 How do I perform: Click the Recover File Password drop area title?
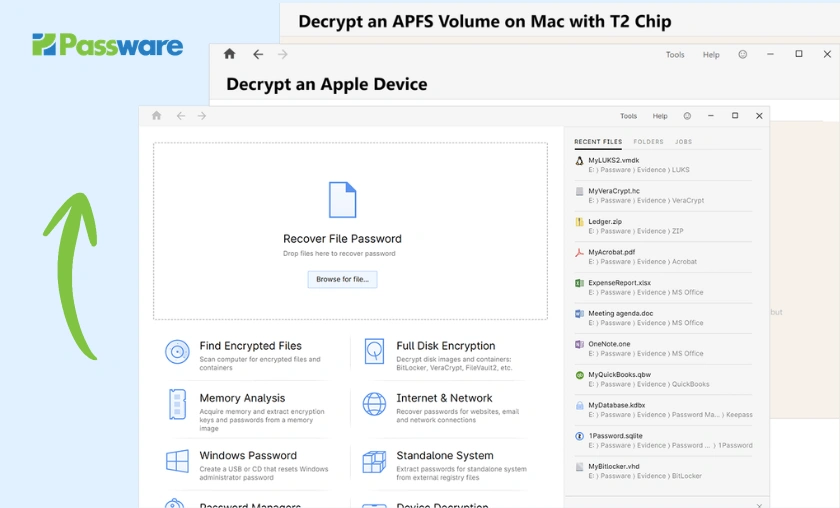[x=342, y=239]
